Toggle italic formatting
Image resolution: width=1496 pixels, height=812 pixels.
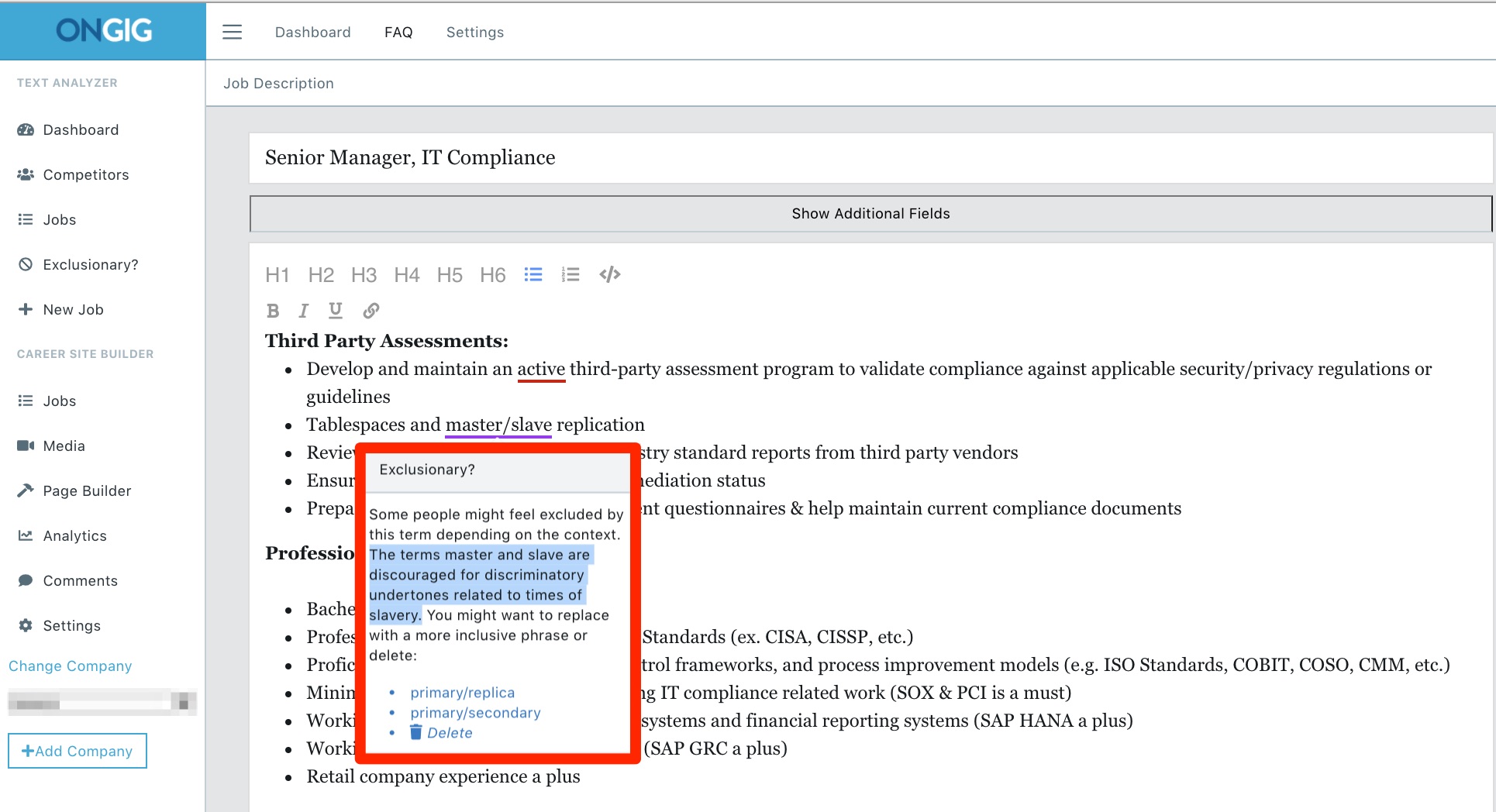[303, 311]
